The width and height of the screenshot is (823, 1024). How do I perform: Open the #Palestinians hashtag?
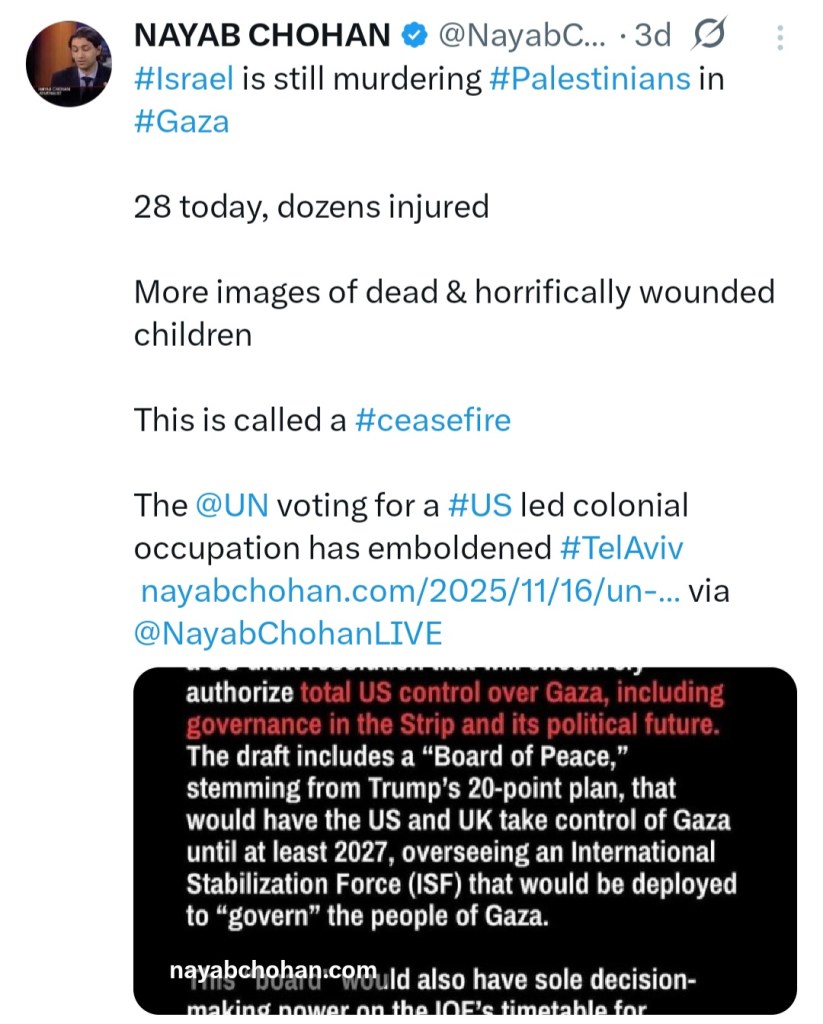[x=590, y=79]
